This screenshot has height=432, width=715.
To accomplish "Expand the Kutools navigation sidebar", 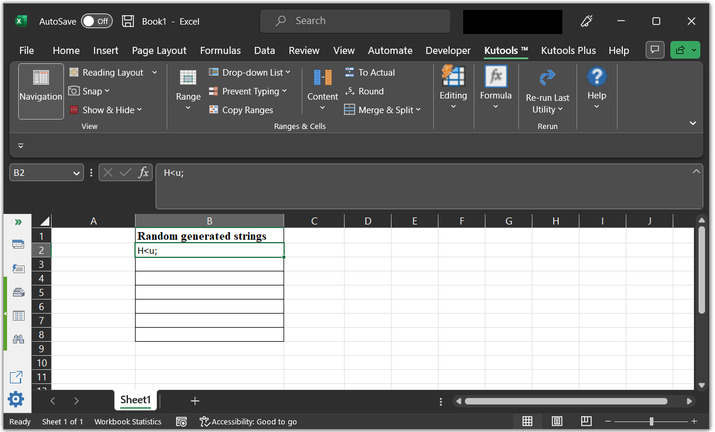I will 17,221.
